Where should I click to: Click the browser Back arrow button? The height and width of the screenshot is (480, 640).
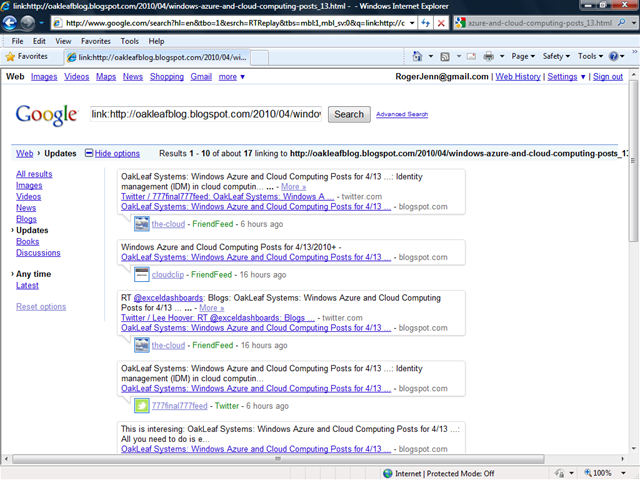click(x=10, y=23)
